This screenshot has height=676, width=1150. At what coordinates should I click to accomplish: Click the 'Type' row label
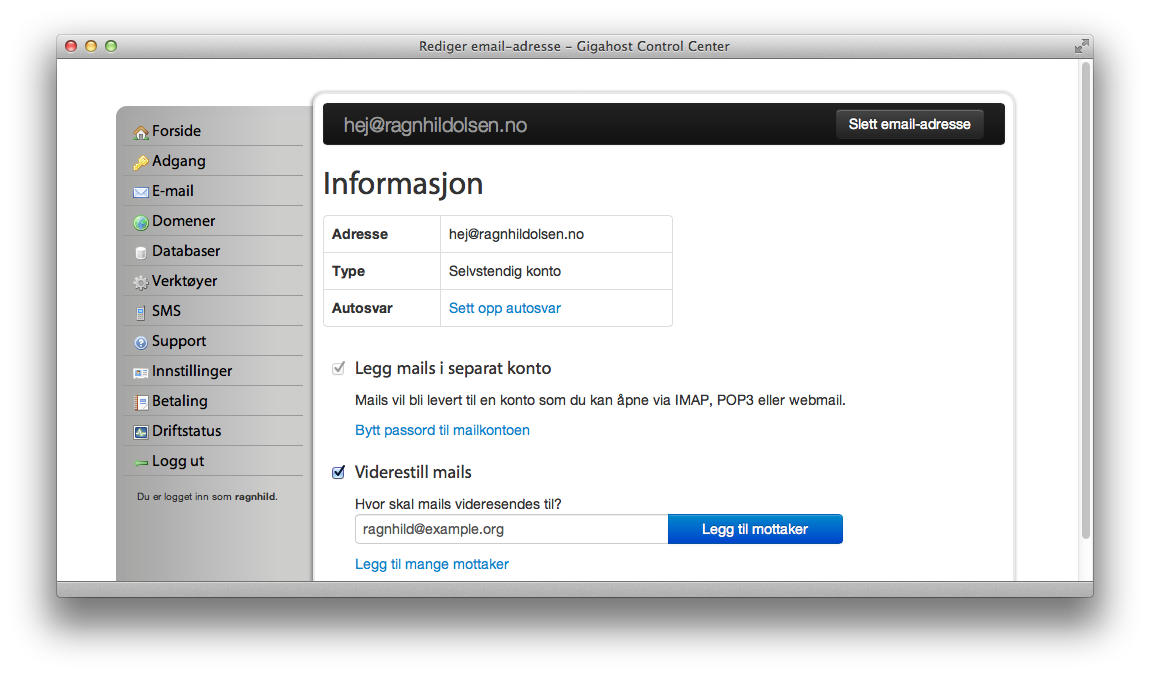point(348,271)
